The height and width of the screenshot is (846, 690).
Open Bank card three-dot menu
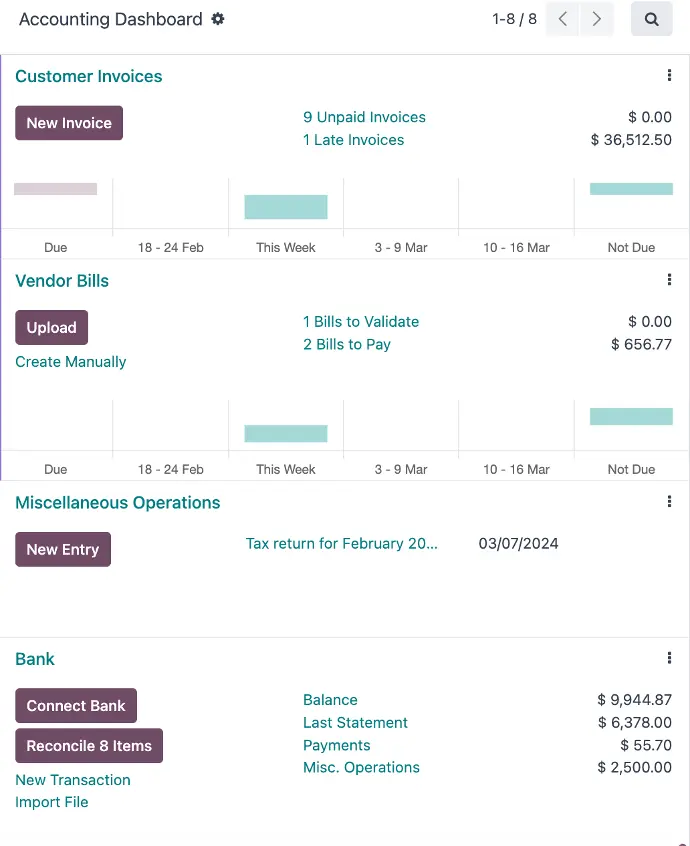point(669,658)
